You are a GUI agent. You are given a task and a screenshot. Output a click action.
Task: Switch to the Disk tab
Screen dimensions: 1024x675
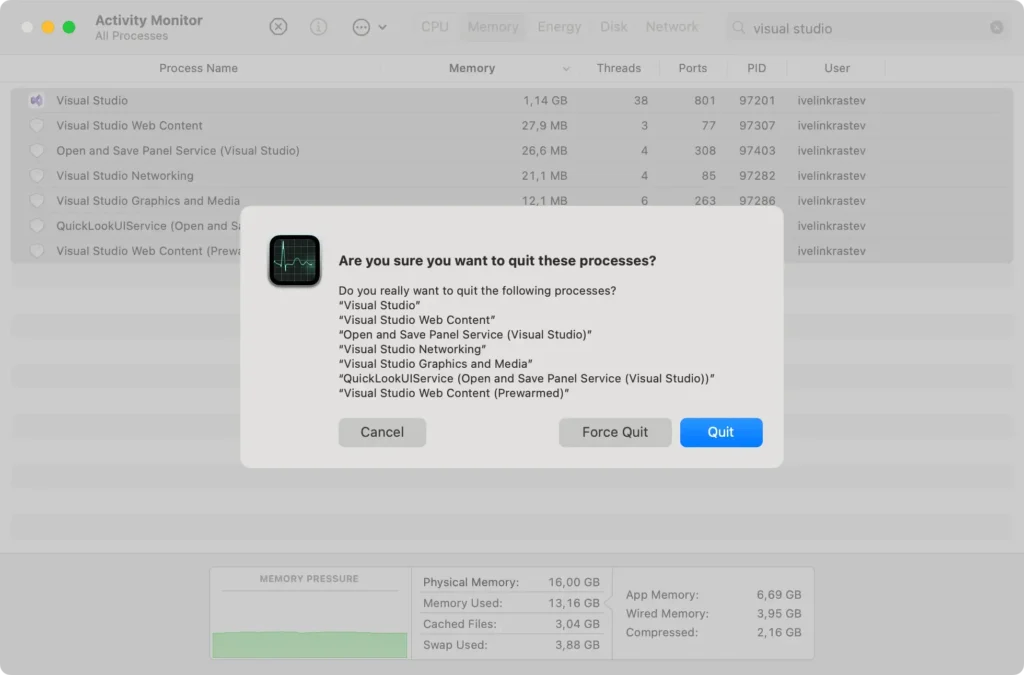[614, 27]
